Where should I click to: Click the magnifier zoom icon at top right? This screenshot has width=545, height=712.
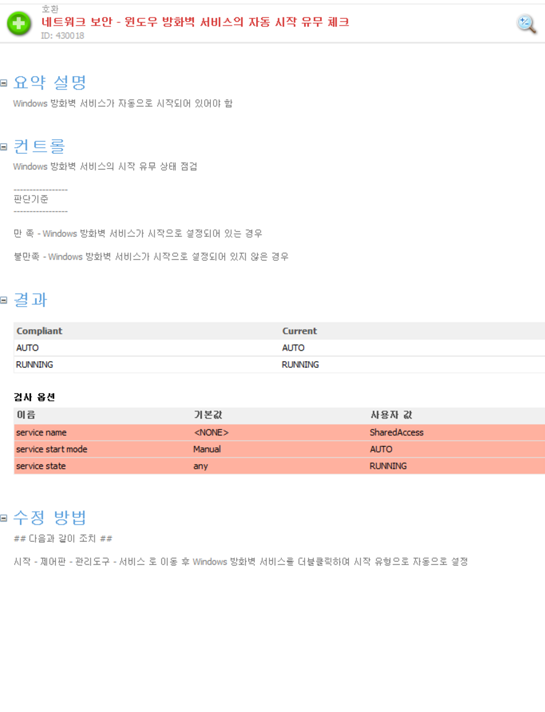(527, 24)
